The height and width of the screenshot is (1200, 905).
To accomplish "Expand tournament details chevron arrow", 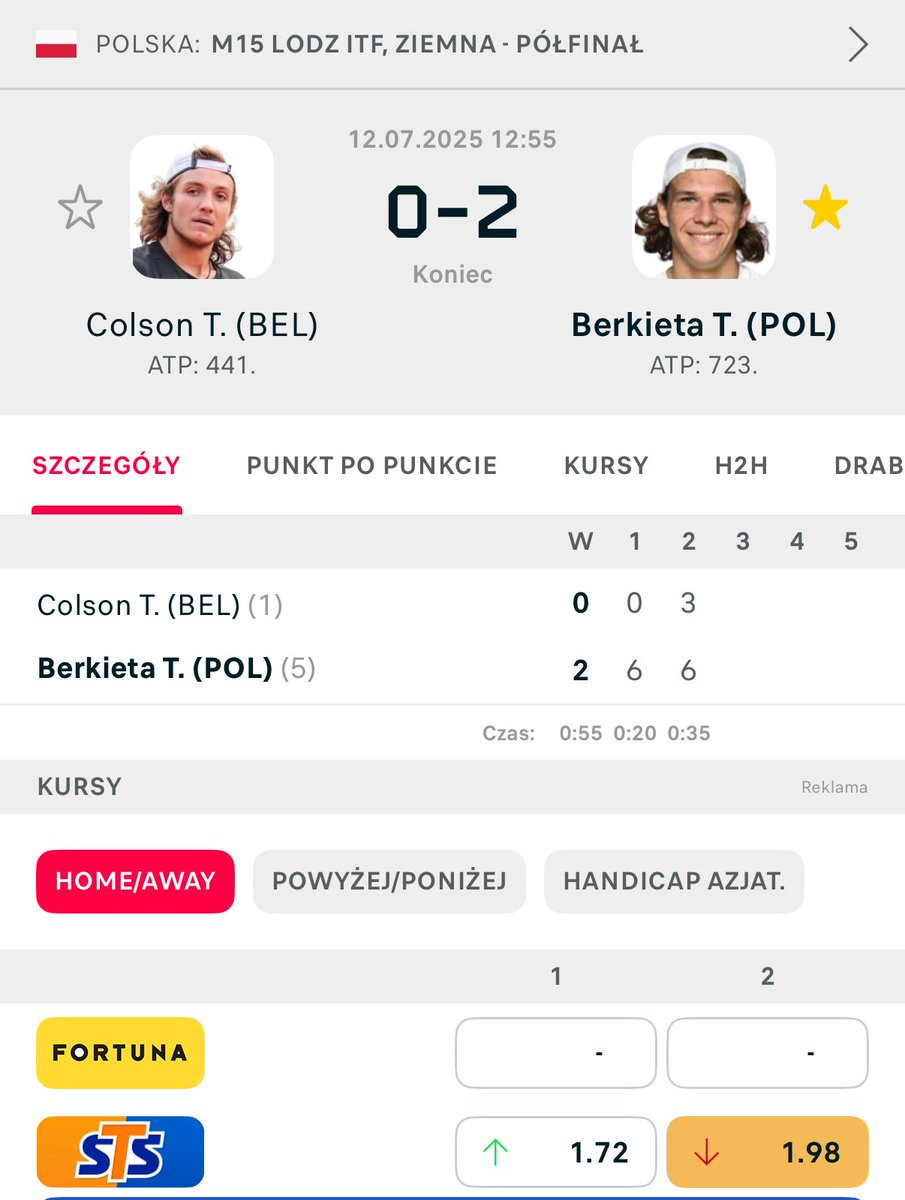I will tap(858, 45).
